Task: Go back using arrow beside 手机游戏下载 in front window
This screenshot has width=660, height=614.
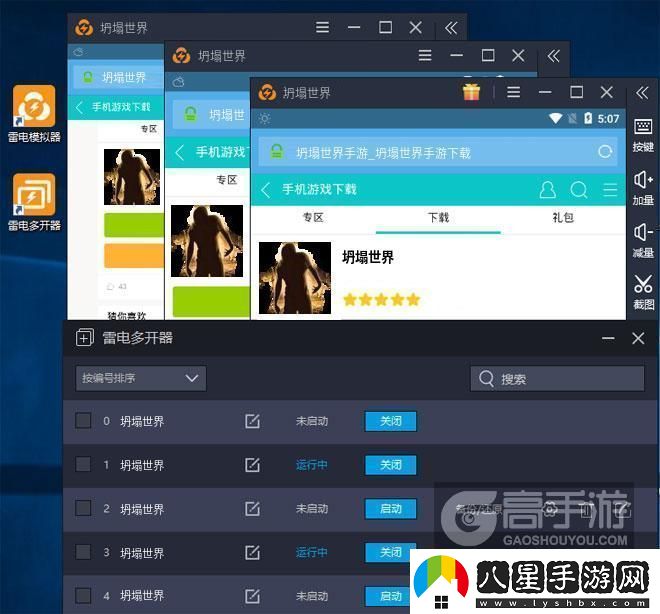Action: [x=265, y=190]
